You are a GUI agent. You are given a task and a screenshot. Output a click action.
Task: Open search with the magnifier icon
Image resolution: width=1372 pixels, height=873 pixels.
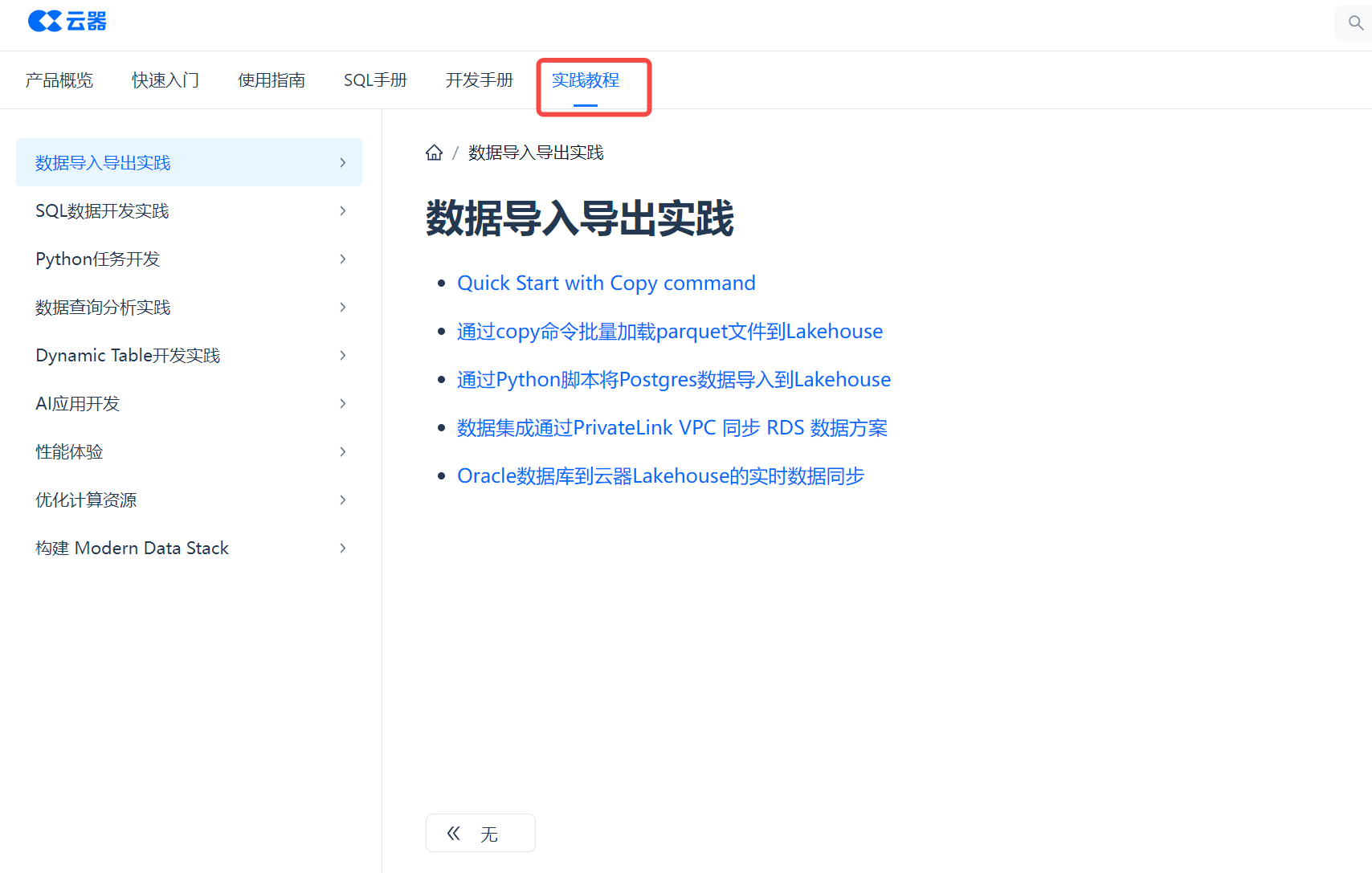(1355, 22)
